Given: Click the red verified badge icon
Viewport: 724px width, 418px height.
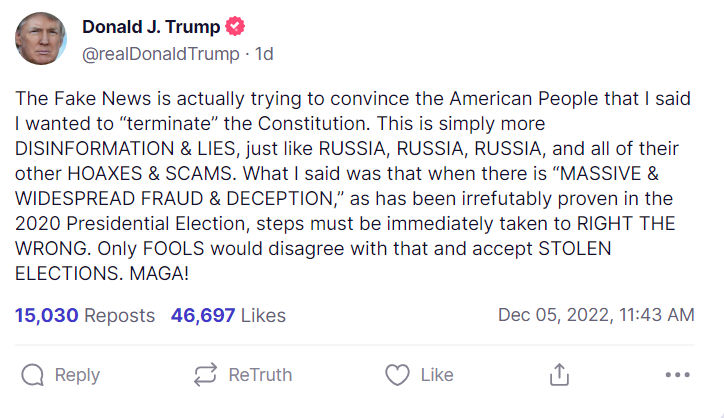Looking at the screenshot, I should pos(235,27).
